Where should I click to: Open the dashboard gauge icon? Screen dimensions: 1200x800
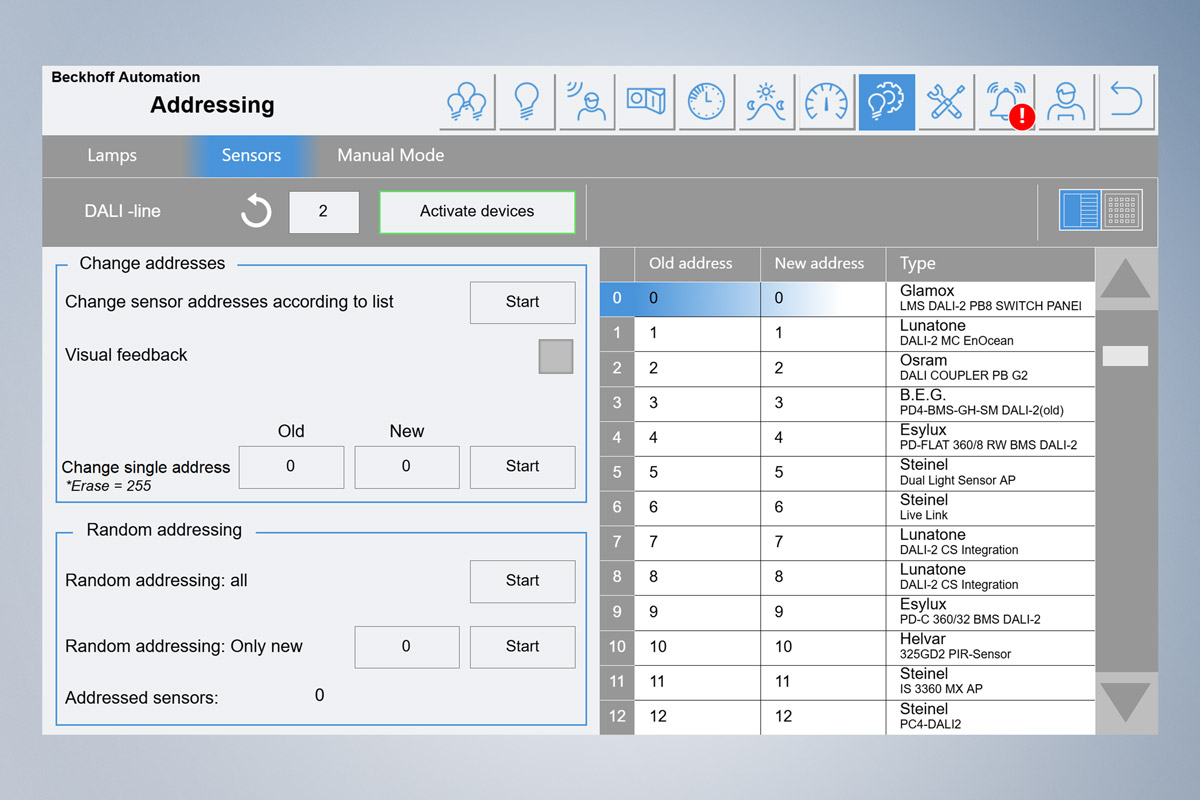click(826, 101)
